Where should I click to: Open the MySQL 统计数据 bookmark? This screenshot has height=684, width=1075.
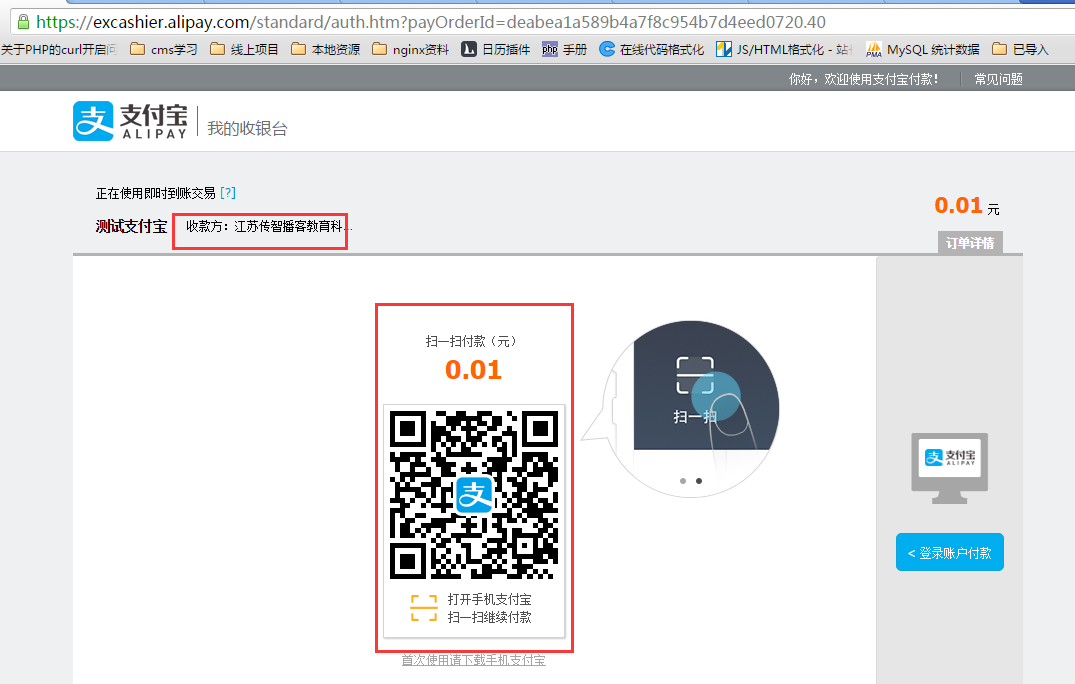tap(922, 49)
